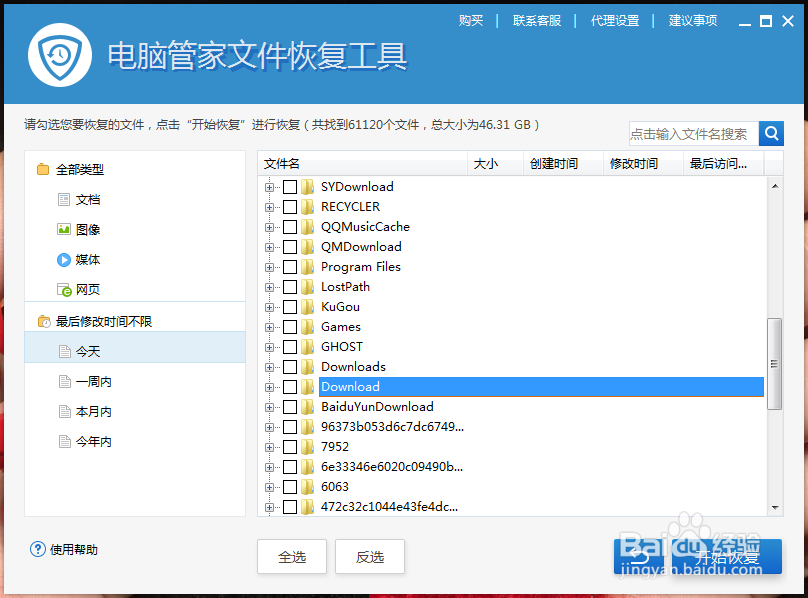Select the 全部类型 folder icon

point(43,170)
